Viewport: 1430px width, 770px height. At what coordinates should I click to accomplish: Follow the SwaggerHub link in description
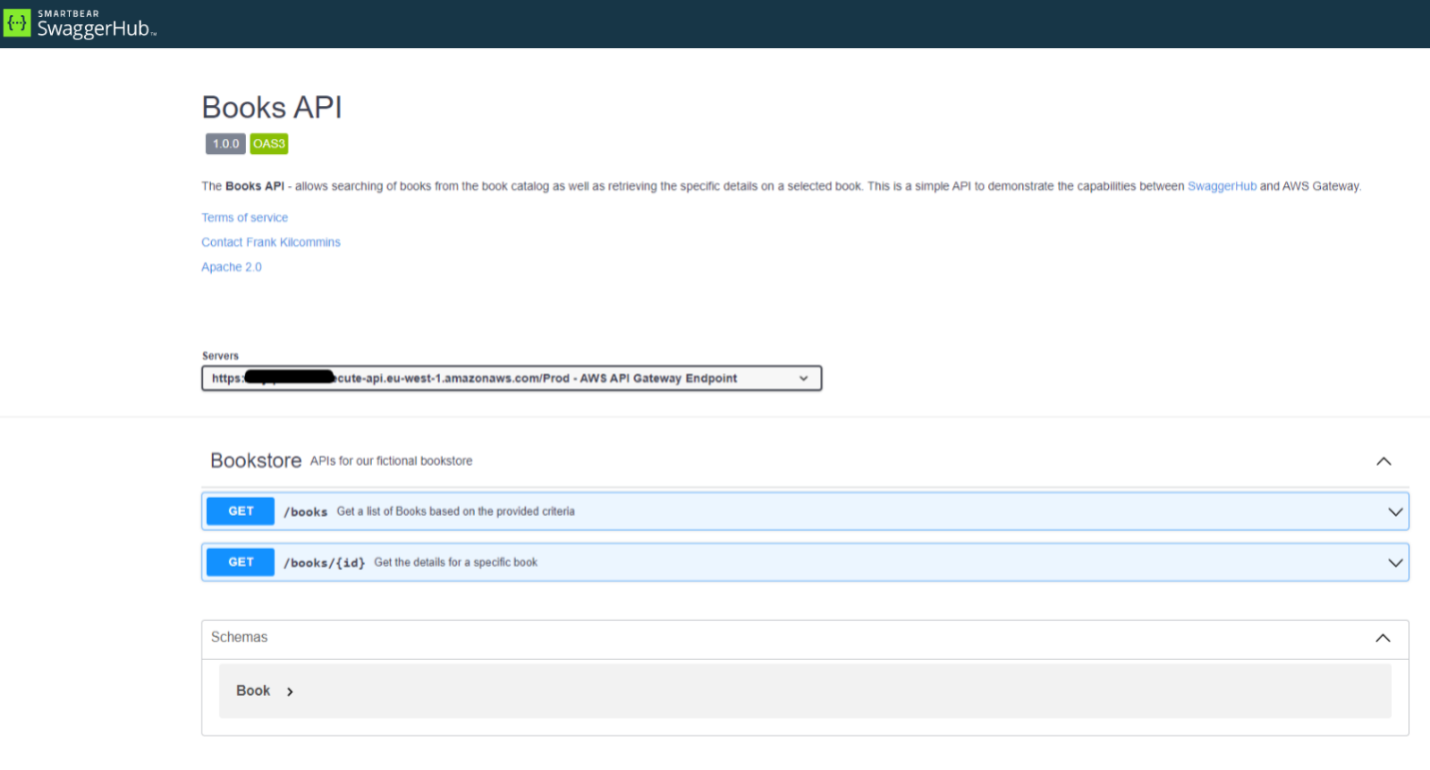point(1222,186)
